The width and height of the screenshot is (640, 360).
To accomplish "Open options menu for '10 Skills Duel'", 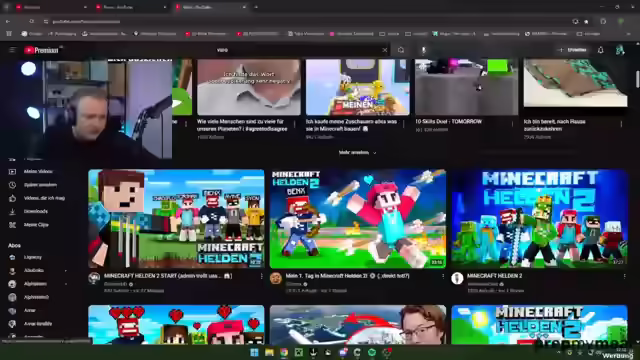I will (x=513, y=124).
